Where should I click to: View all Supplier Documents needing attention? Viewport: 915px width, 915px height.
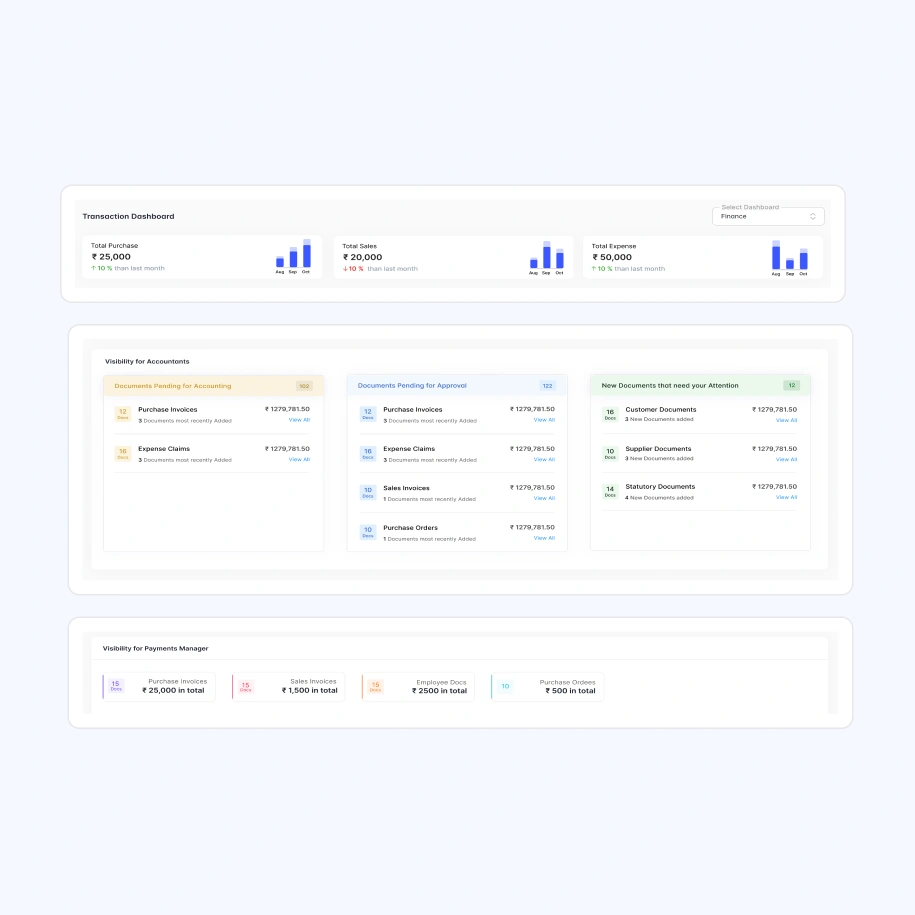[x=787, y=460]
